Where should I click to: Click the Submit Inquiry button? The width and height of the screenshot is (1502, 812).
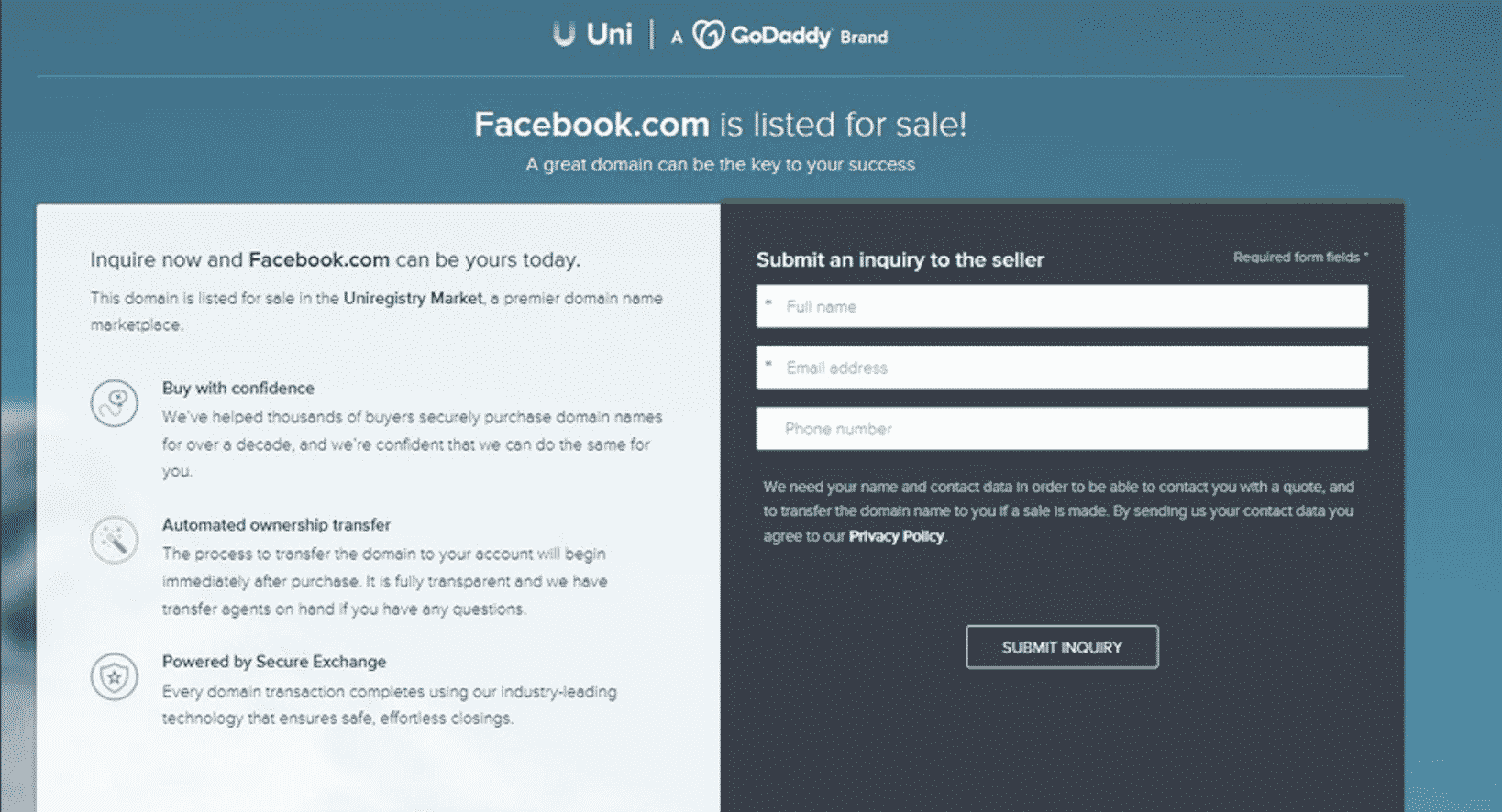(x=1061, y=646)
